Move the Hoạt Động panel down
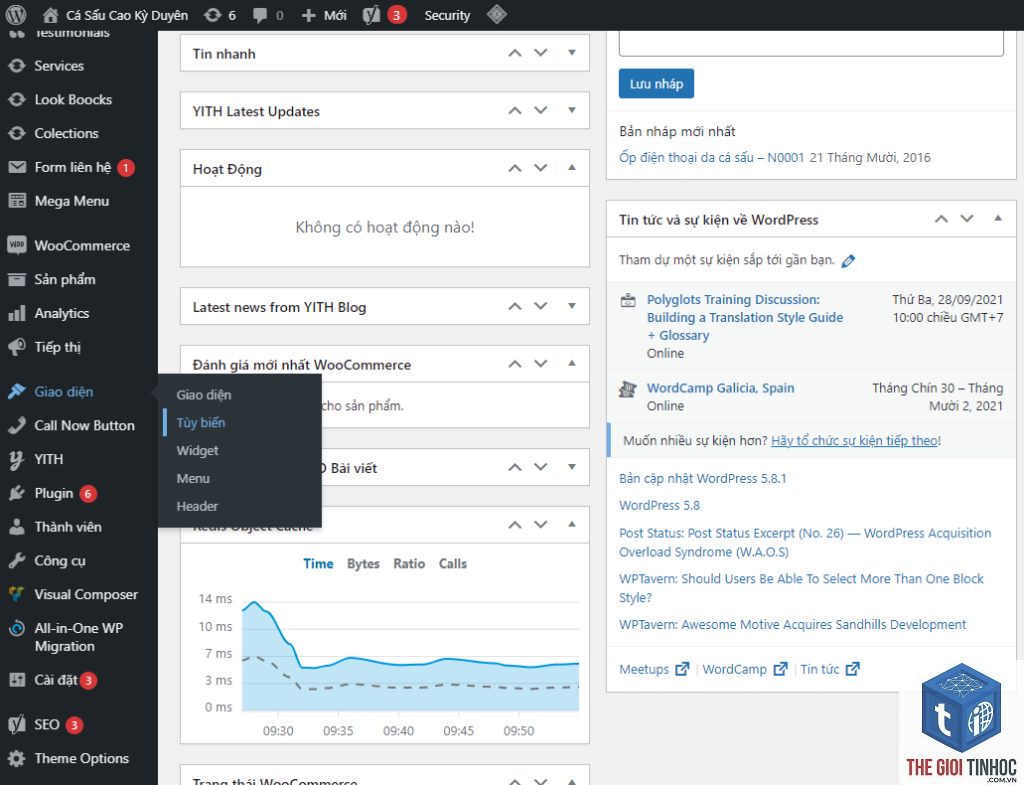 tap(541, 168)
